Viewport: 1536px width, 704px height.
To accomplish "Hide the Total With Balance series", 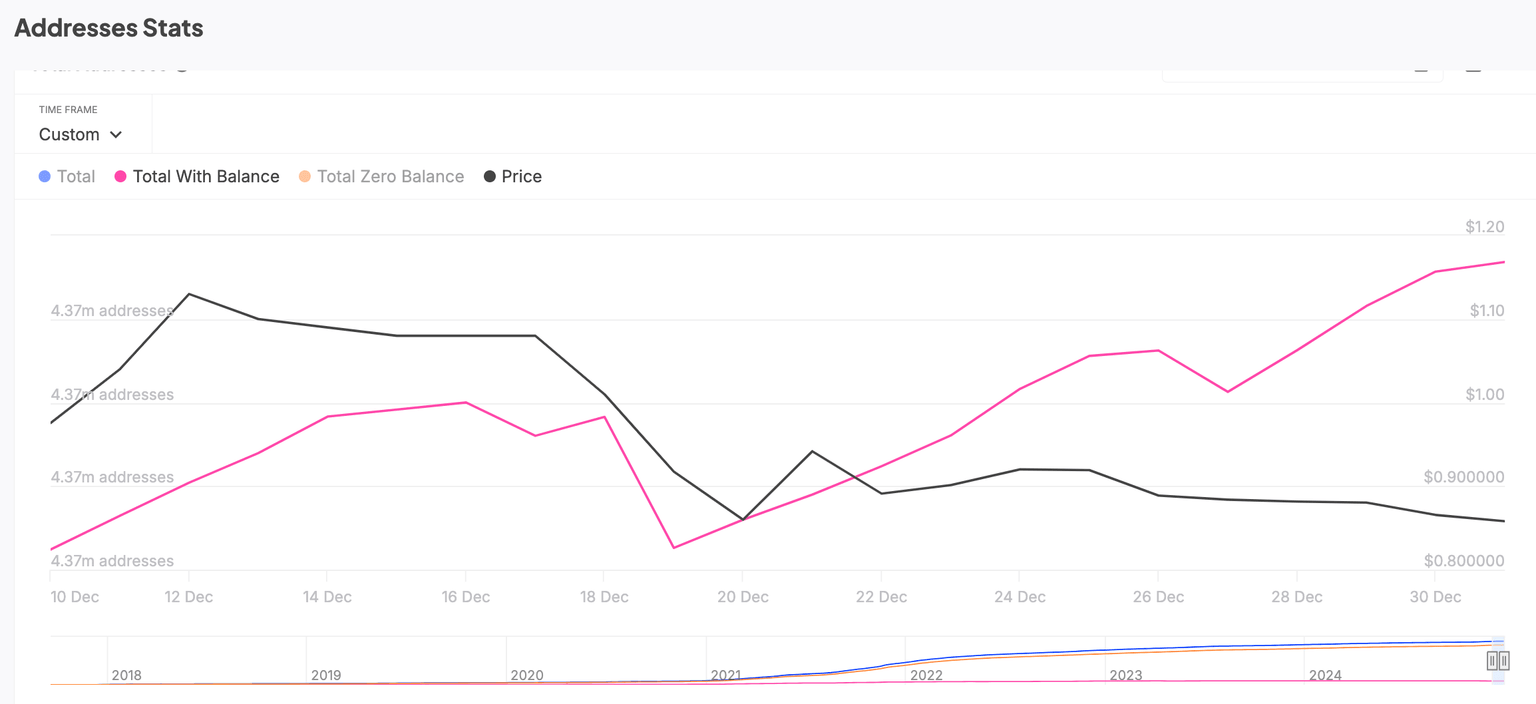I will coord(197,177).
